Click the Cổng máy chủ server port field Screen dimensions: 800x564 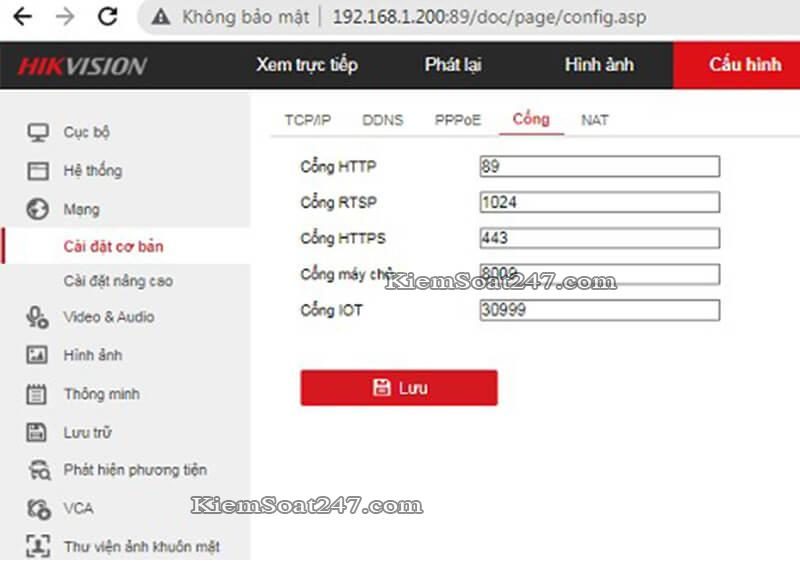(x=599, y=274)
